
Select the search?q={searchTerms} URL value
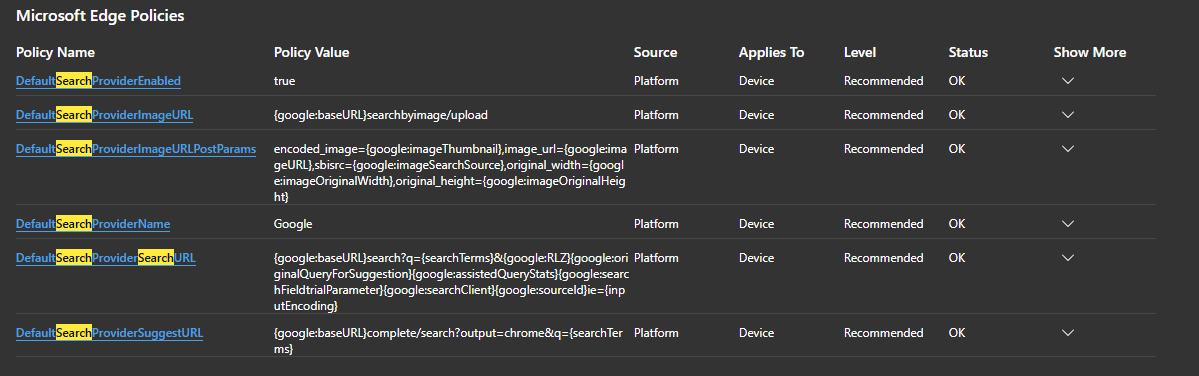coord(451,282)
